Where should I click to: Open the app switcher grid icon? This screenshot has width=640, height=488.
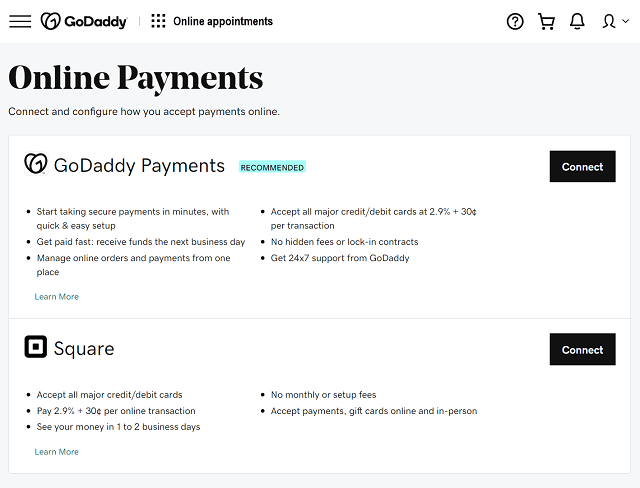point(158,21)
